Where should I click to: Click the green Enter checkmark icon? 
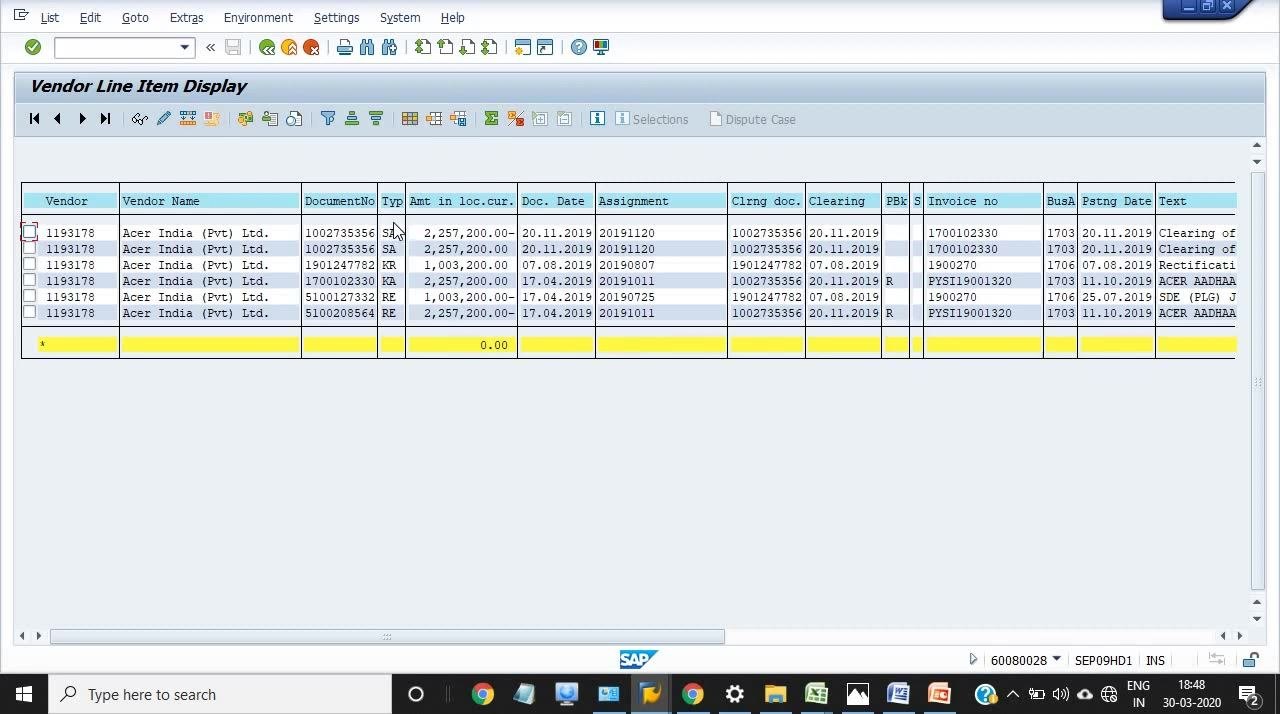pos(33,47)
